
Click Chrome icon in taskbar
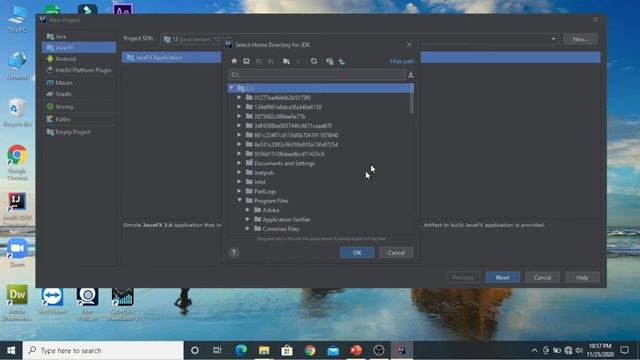click(x=310, y=350)
